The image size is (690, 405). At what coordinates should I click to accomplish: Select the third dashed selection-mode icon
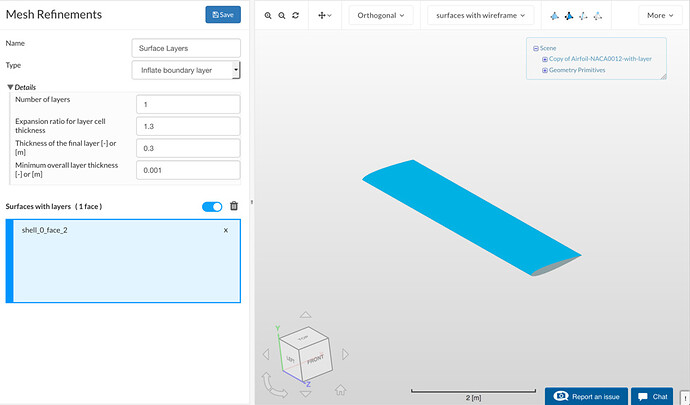pos(583,16)
